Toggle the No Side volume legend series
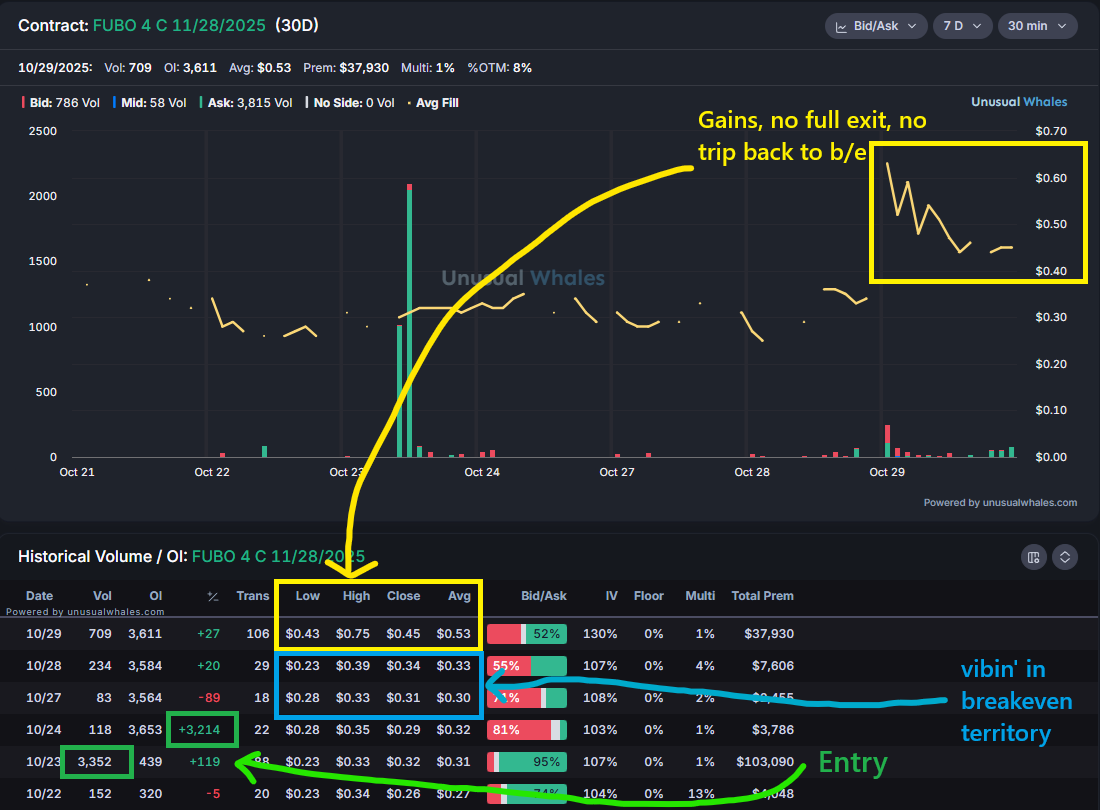This screenshot has width=1100, height=810. click(x=350, y=102)
